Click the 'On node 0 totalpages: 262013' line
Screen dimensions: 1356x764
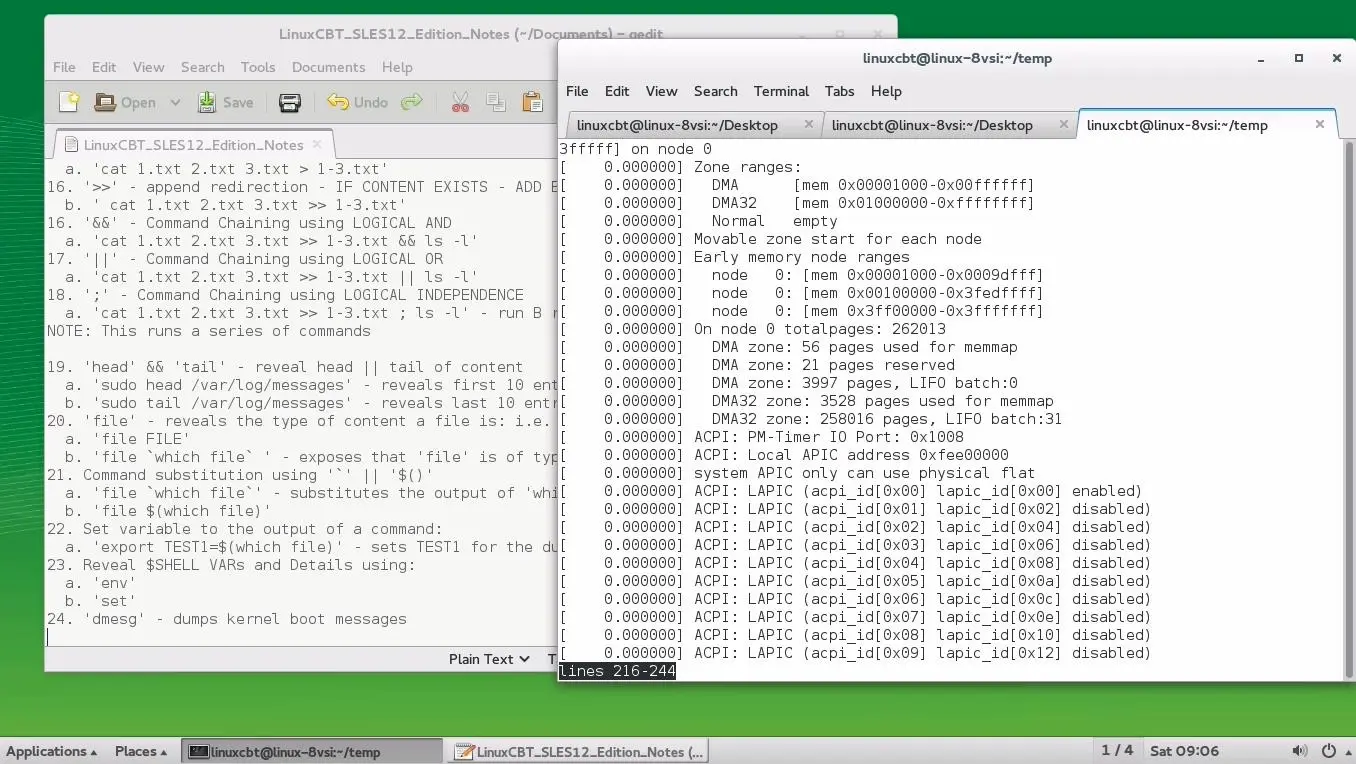(x=819, y=329)
